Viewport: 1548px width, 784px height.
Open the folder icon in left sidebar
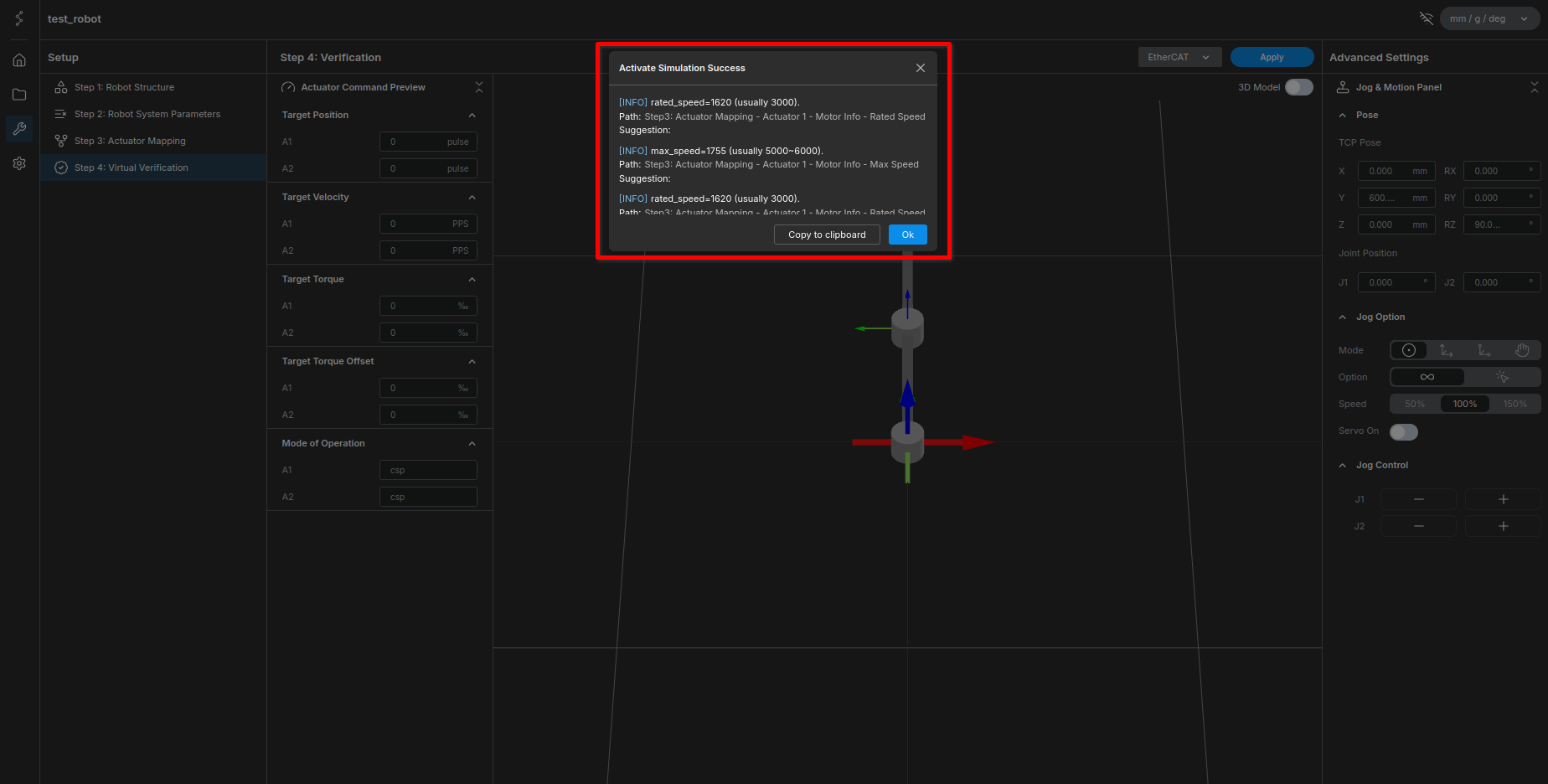19,95
